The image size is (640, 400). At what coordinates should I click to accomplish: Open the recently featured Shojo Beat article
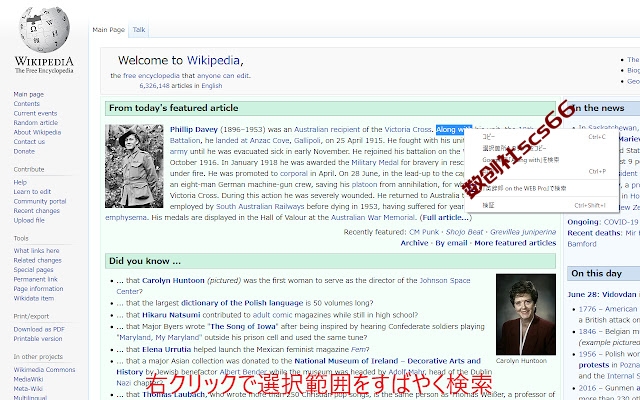(x=464, y=232)
